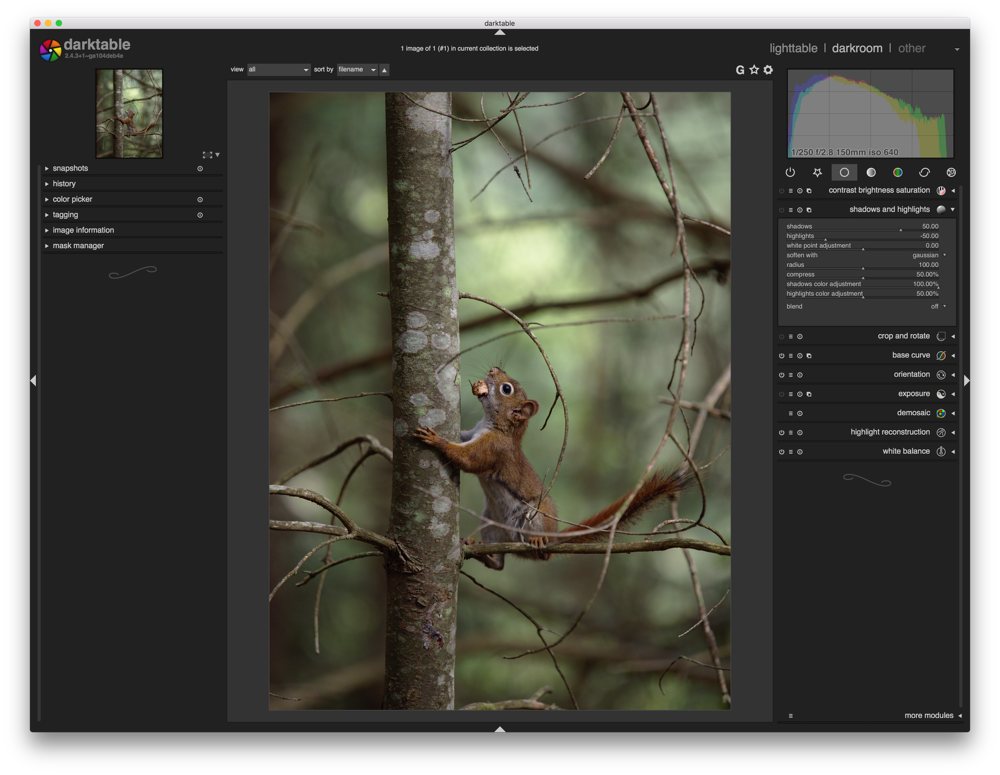Screen dimensions: 1000x775
Task: Open the blend mode dropdown
Action: pos(866,307)
